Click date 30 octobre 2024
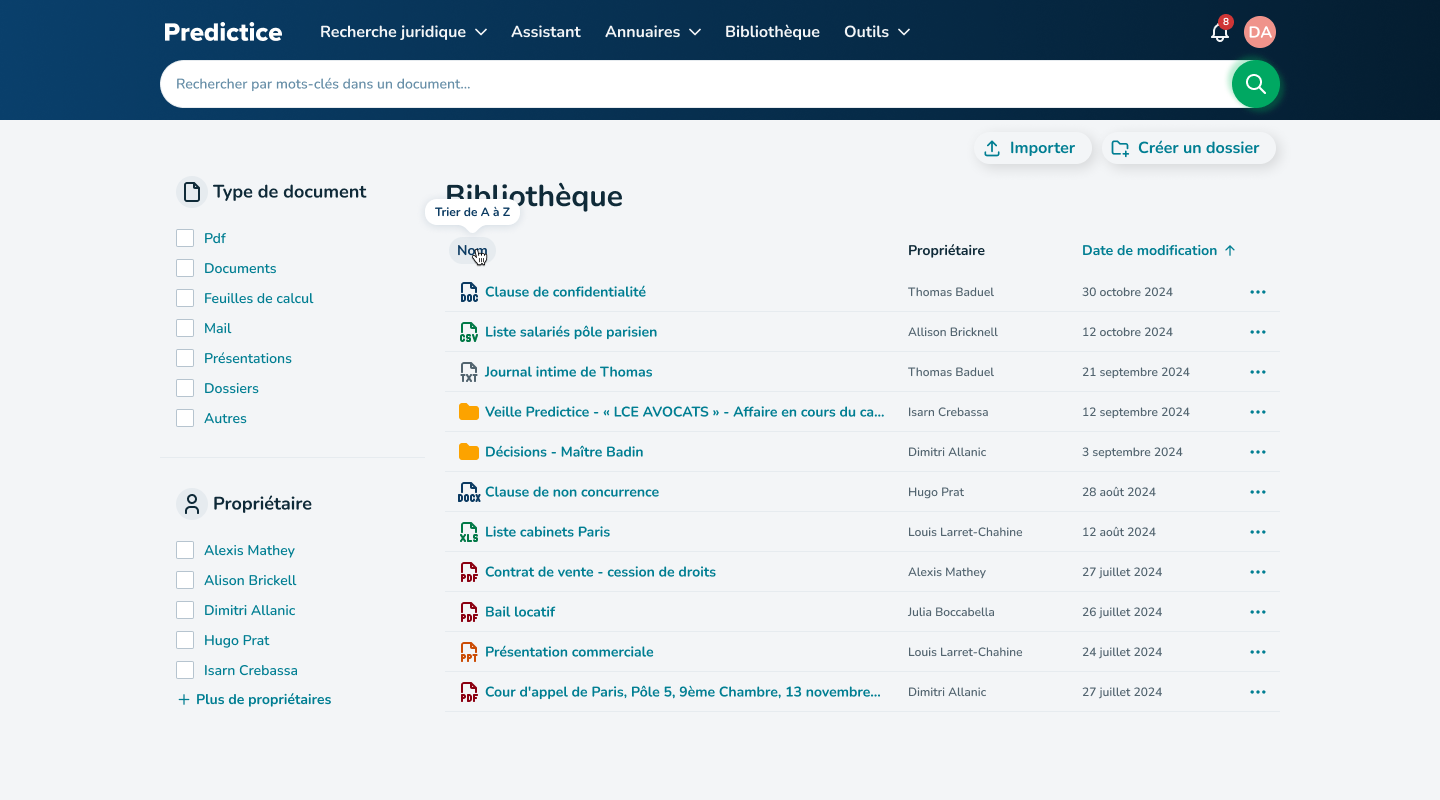This screenshot has height=800, width=1440. click(x=1127, y=292)
